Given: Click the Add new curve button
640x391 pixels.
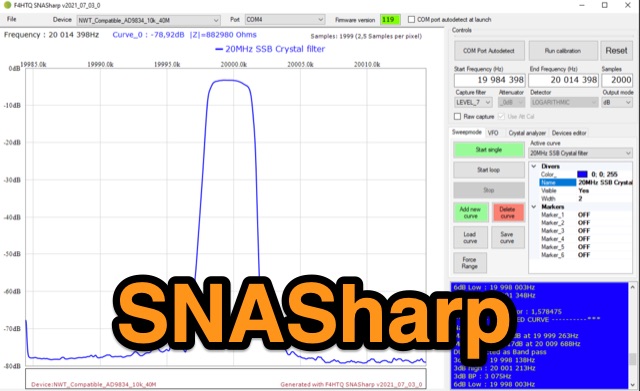Looking at the screenshot, I should pyautogui.click(x=471, y=212).
